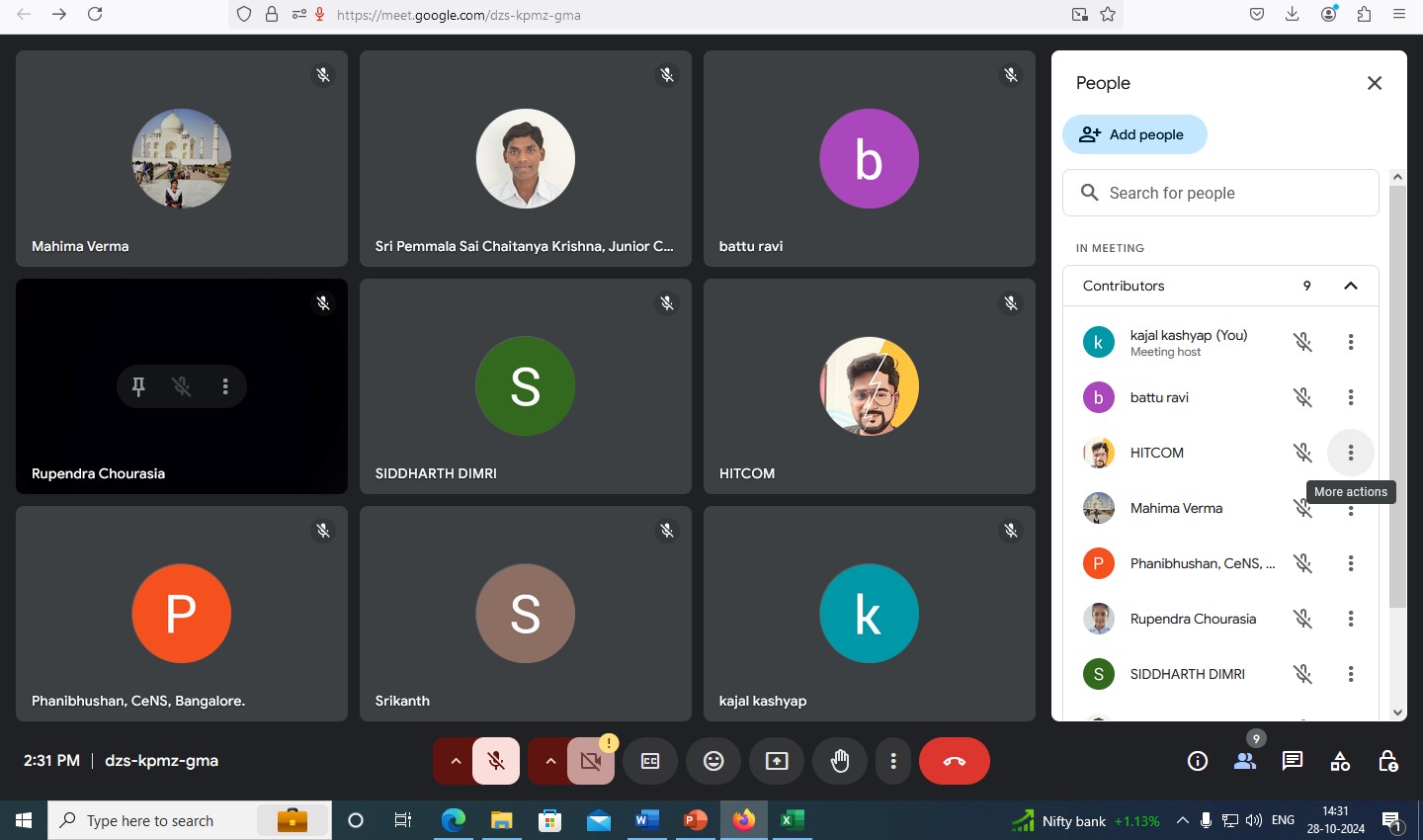
Task: Collapse the Contributors list
Action: [x=1350, y=286]
